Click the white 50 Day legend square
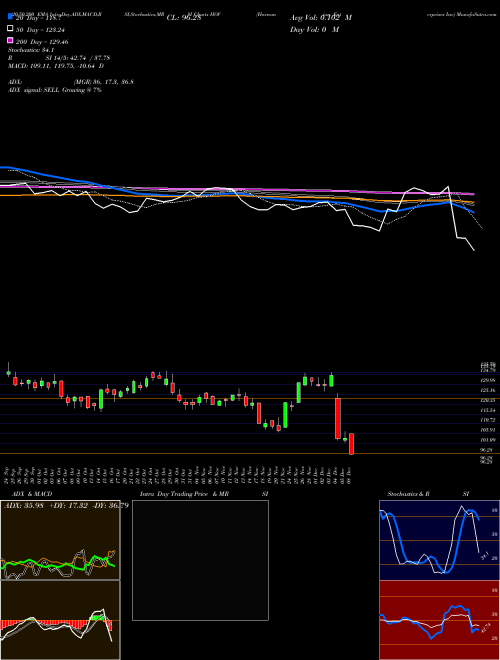This screenshot has height=660, width=500. 10,29
